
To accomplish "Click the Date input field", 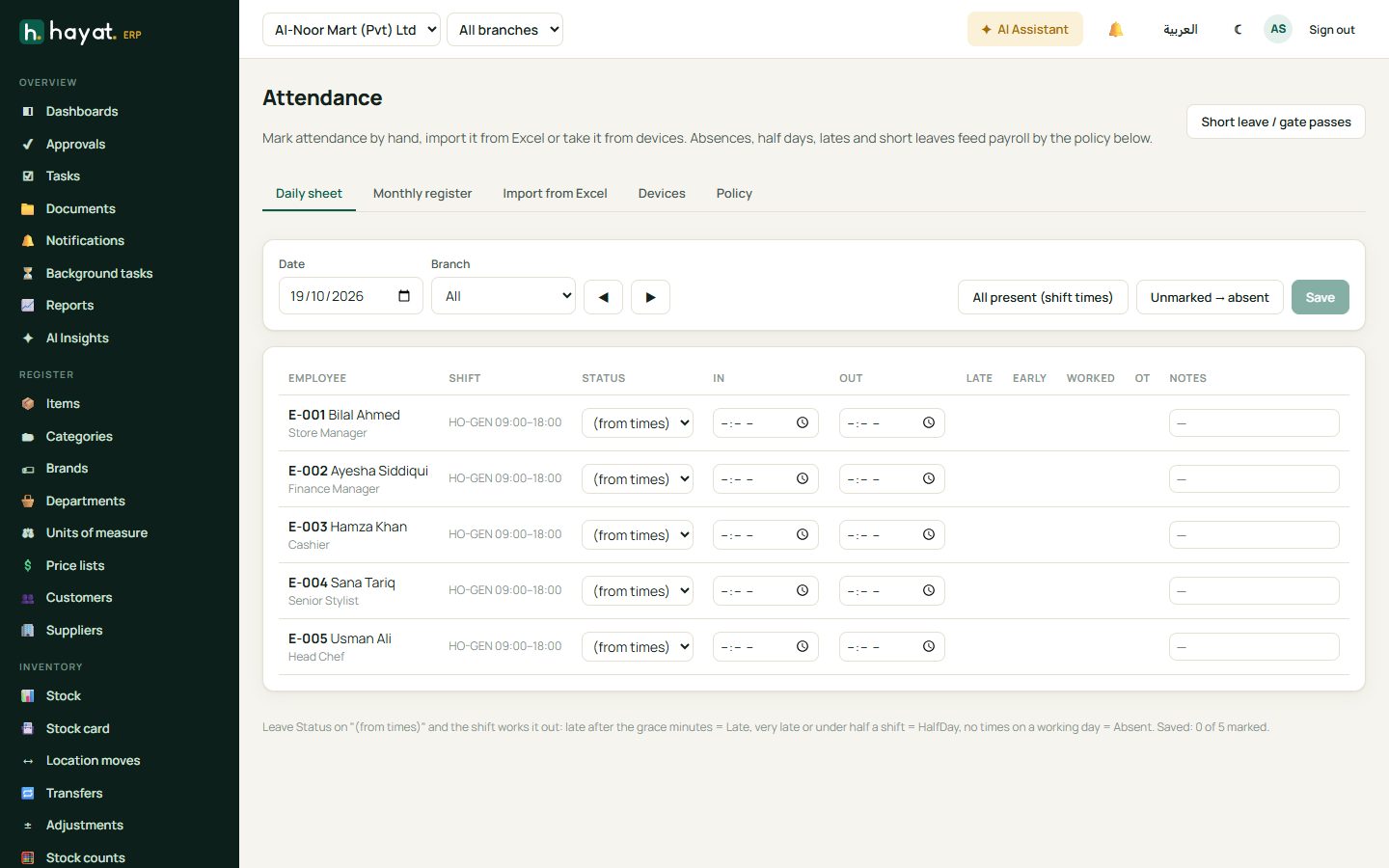I will pyautogui.click(x=351, y=296).
